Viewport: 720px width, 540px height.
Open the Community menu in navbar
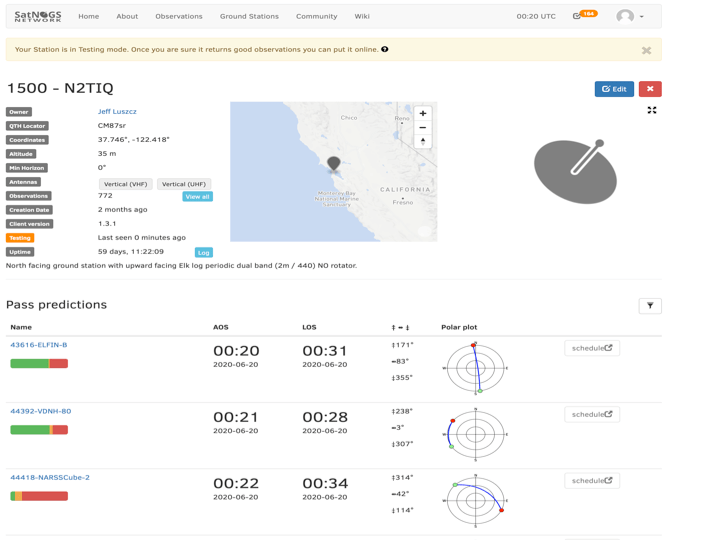click(x=316, y=16)
